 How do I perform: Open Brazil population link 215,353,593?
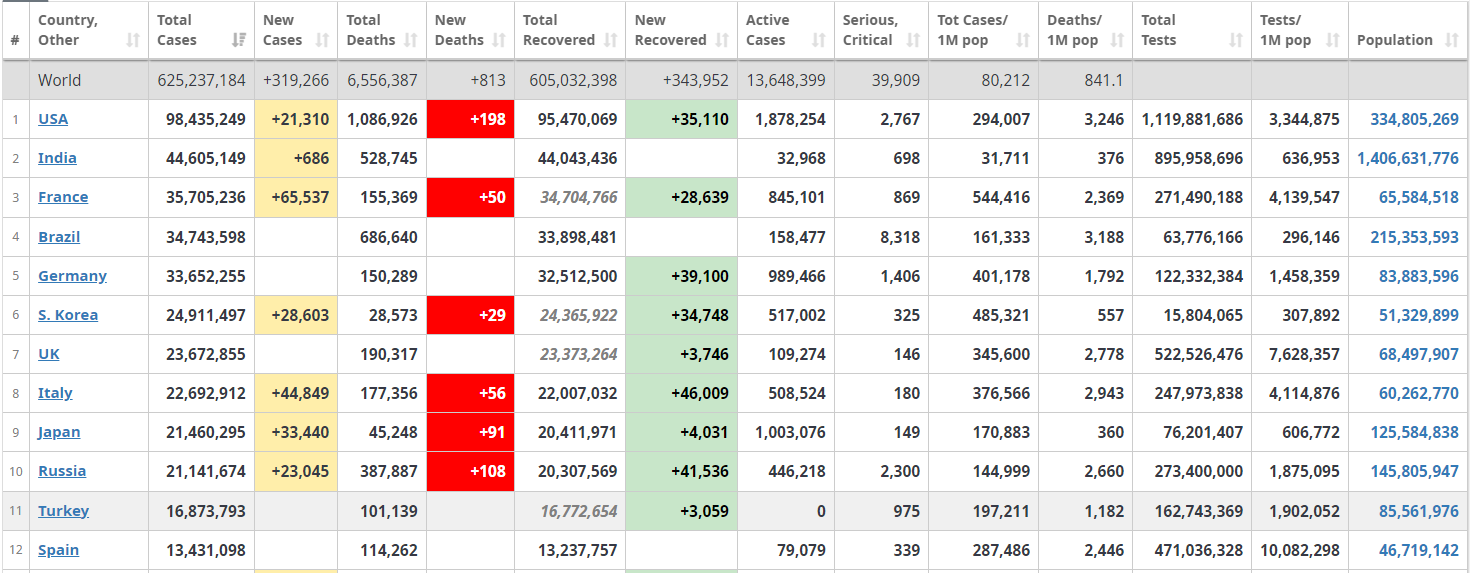[x=1414, y=237]
